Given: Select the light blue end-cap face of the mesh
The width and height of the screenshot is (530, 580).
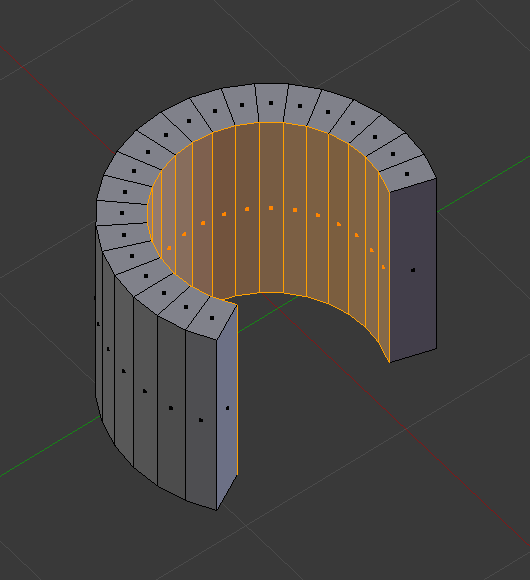Looking at the screenshot, I should (x=227, y=408).
